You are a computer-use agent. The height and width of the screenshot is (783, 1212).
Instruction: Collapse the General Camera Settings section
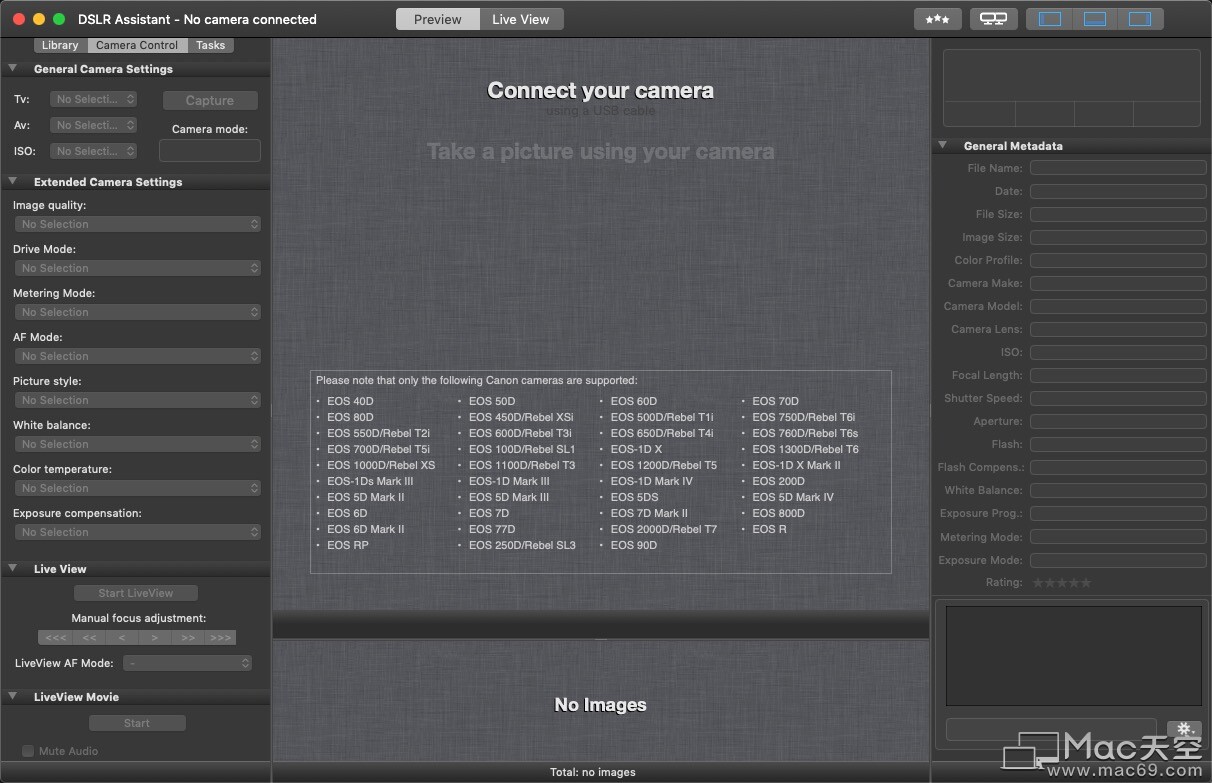(x=12, y=69)
